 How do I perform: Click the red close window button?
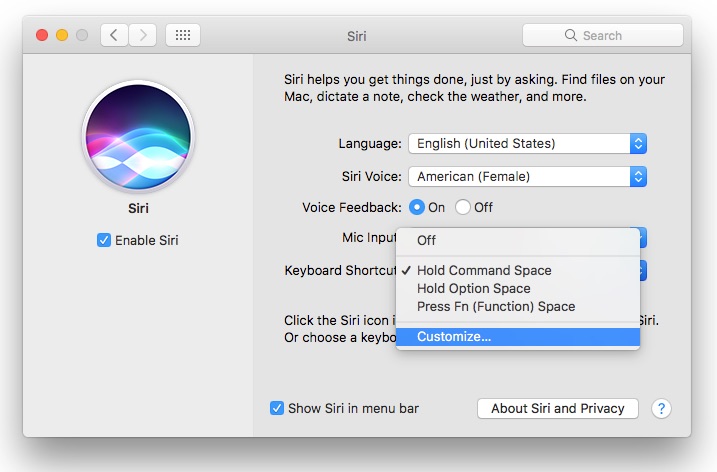coord(42,35)
